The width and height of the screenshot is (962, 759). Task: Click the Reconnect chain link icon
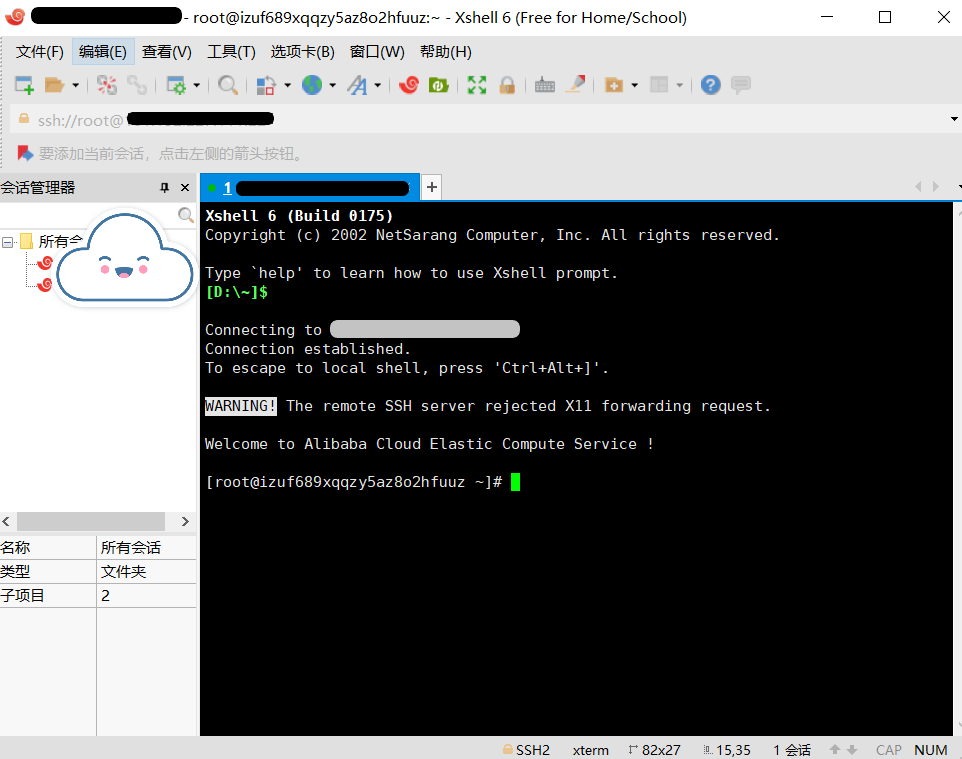pyautogui.click(x=136, y=85)
